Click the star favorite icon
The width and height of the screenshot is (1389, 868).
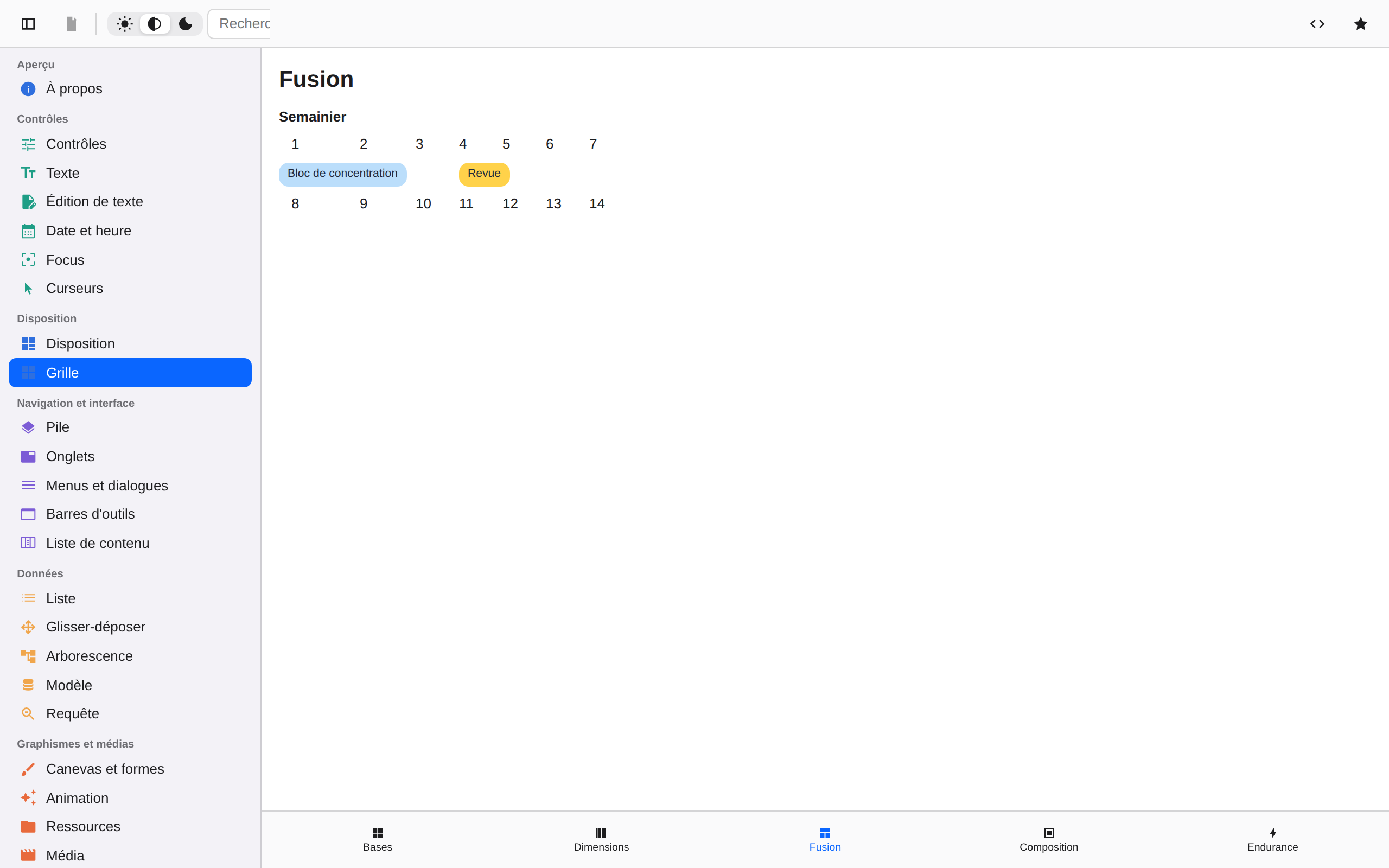pos(1361,23)
